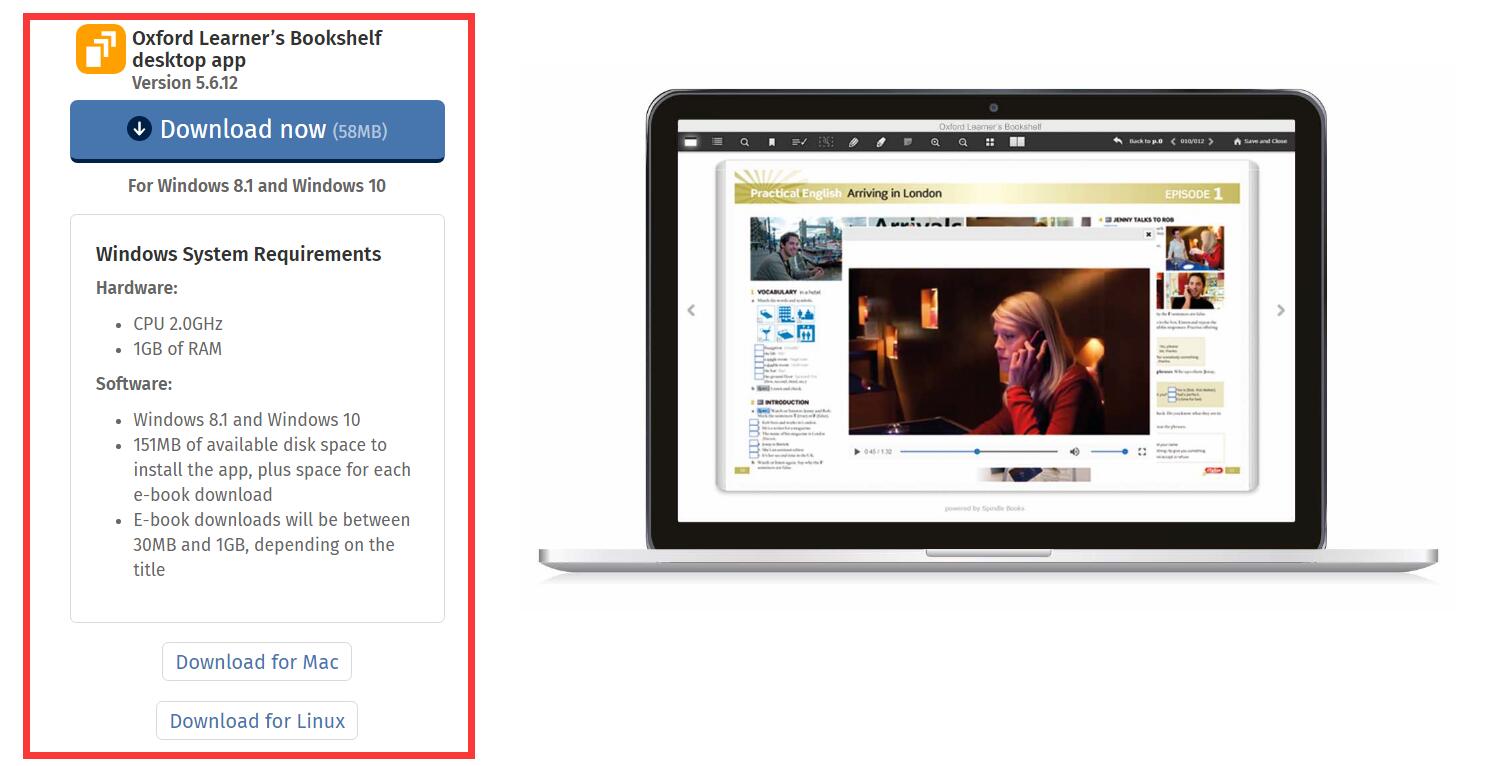Click the zoom out magnifier icon
Screen dimensions: 1485x766
(x=963, y=142)
